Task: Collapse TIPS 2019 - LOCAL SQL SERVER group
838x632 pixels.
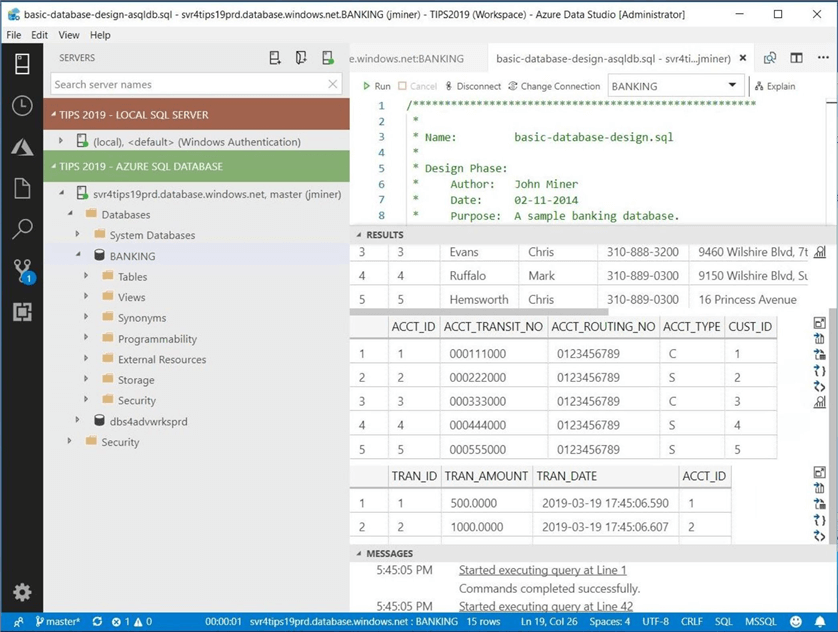Action: tap(53, 114)
